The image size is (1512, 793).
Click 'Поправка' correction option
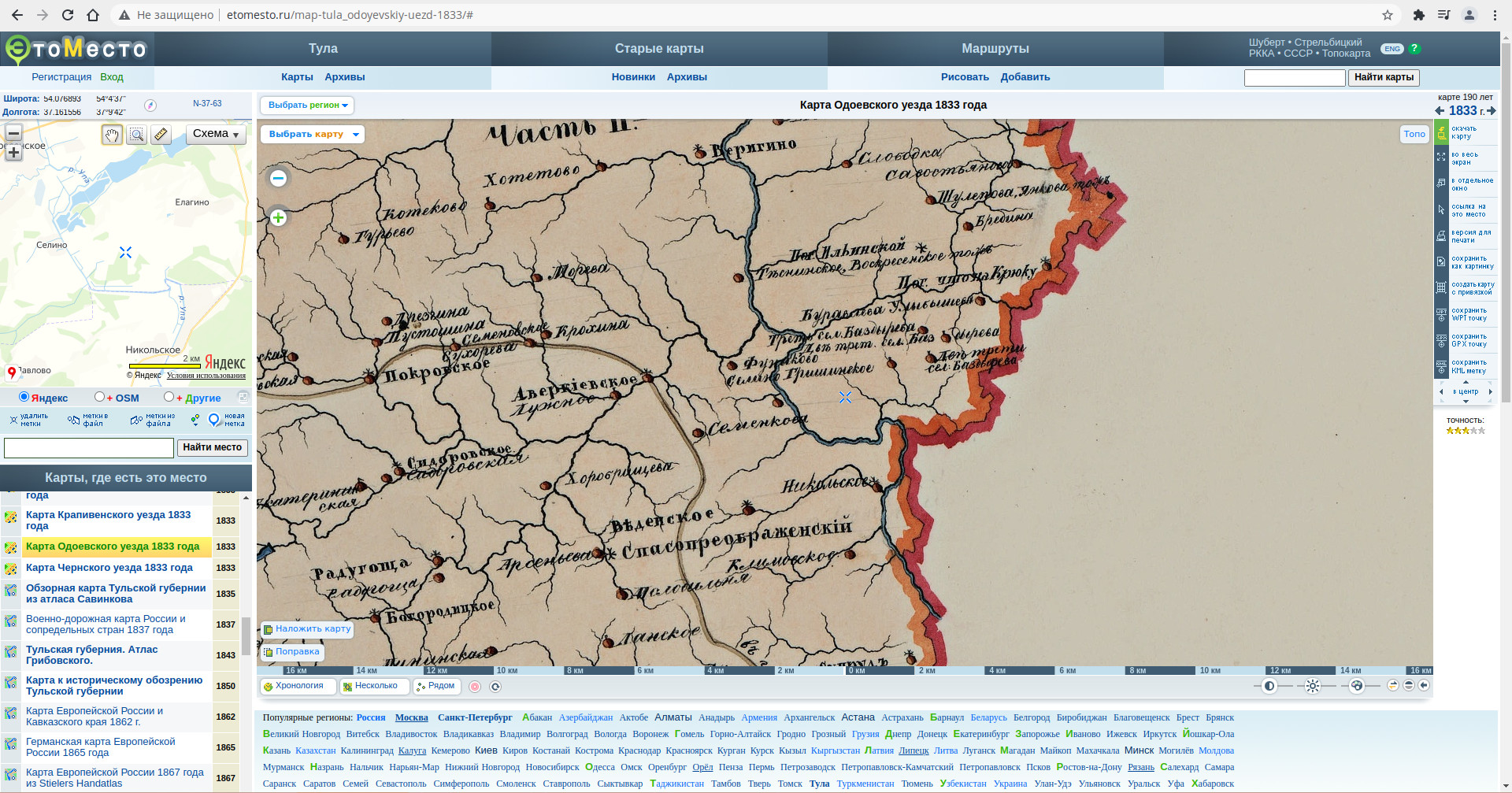click(x=292, y=652)
